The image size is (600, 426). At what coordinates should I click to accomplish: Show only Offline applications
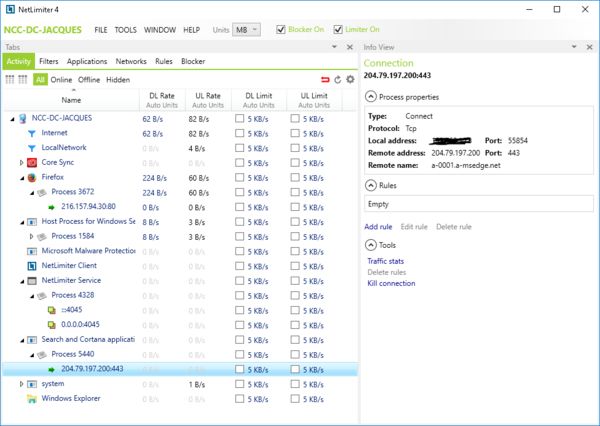[89, 80]
